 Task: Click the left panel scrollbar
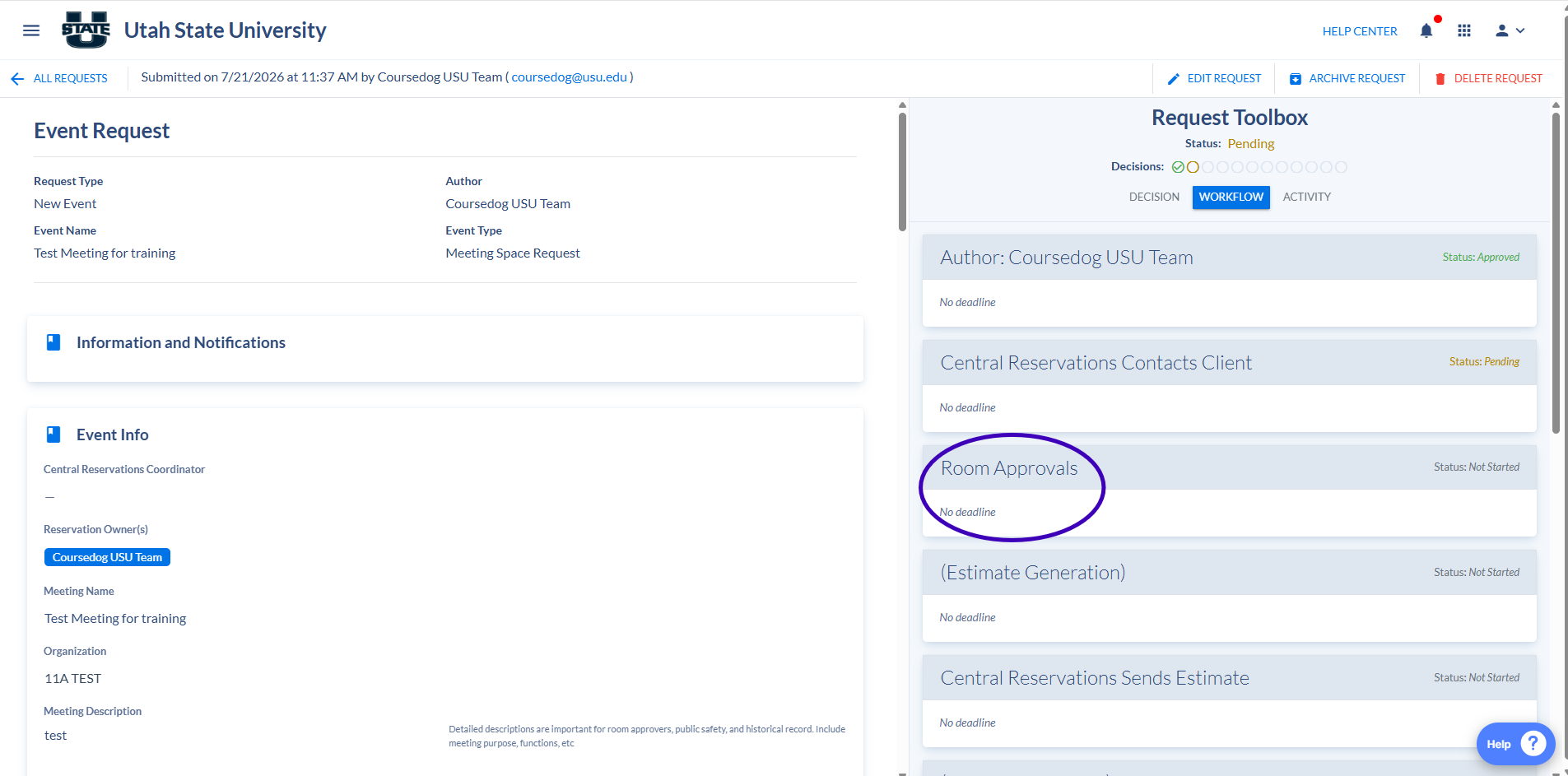[902, 171]
